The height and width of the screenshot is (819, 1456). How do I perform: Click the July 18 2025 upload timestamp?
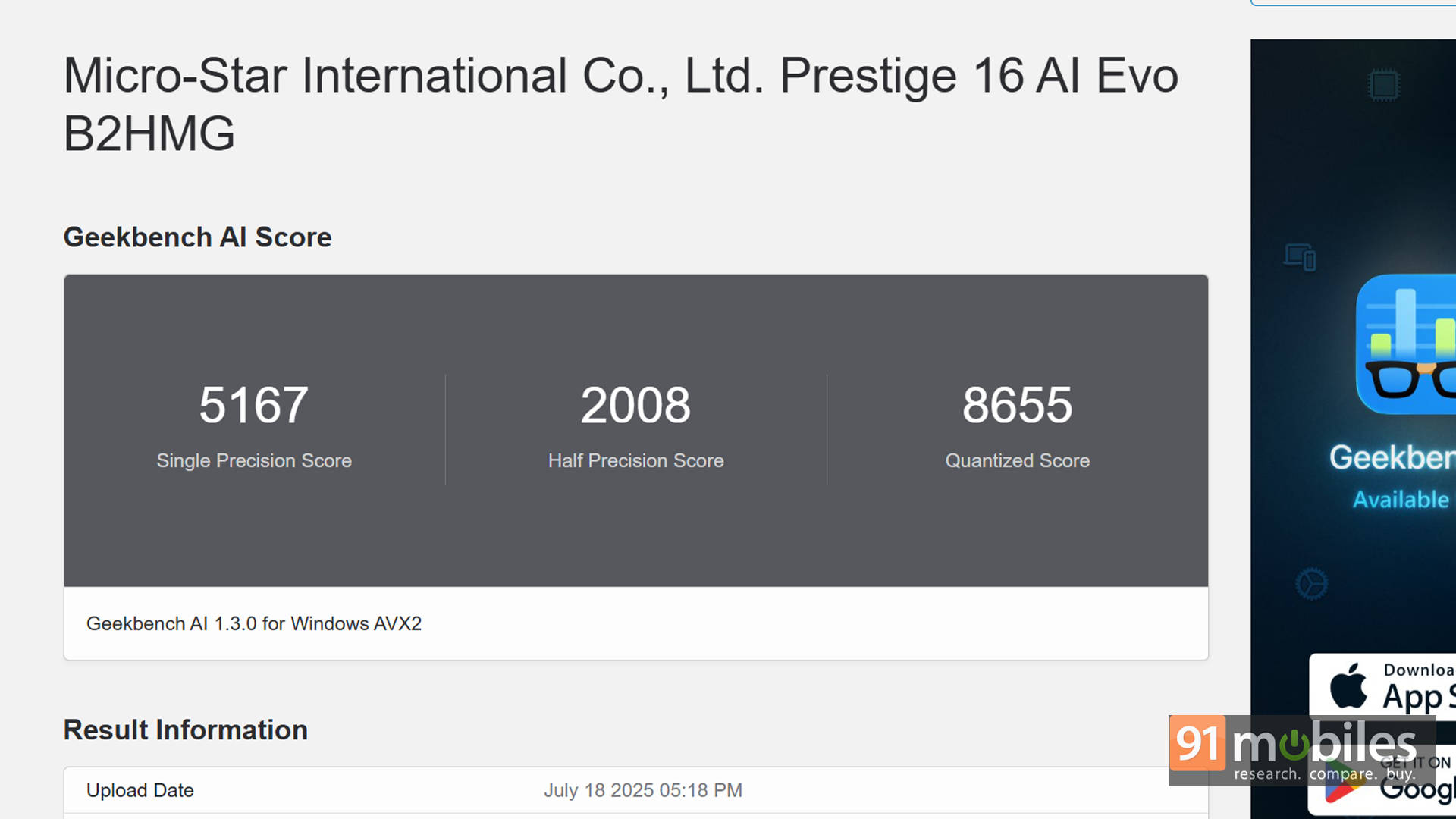pos(643,790)
